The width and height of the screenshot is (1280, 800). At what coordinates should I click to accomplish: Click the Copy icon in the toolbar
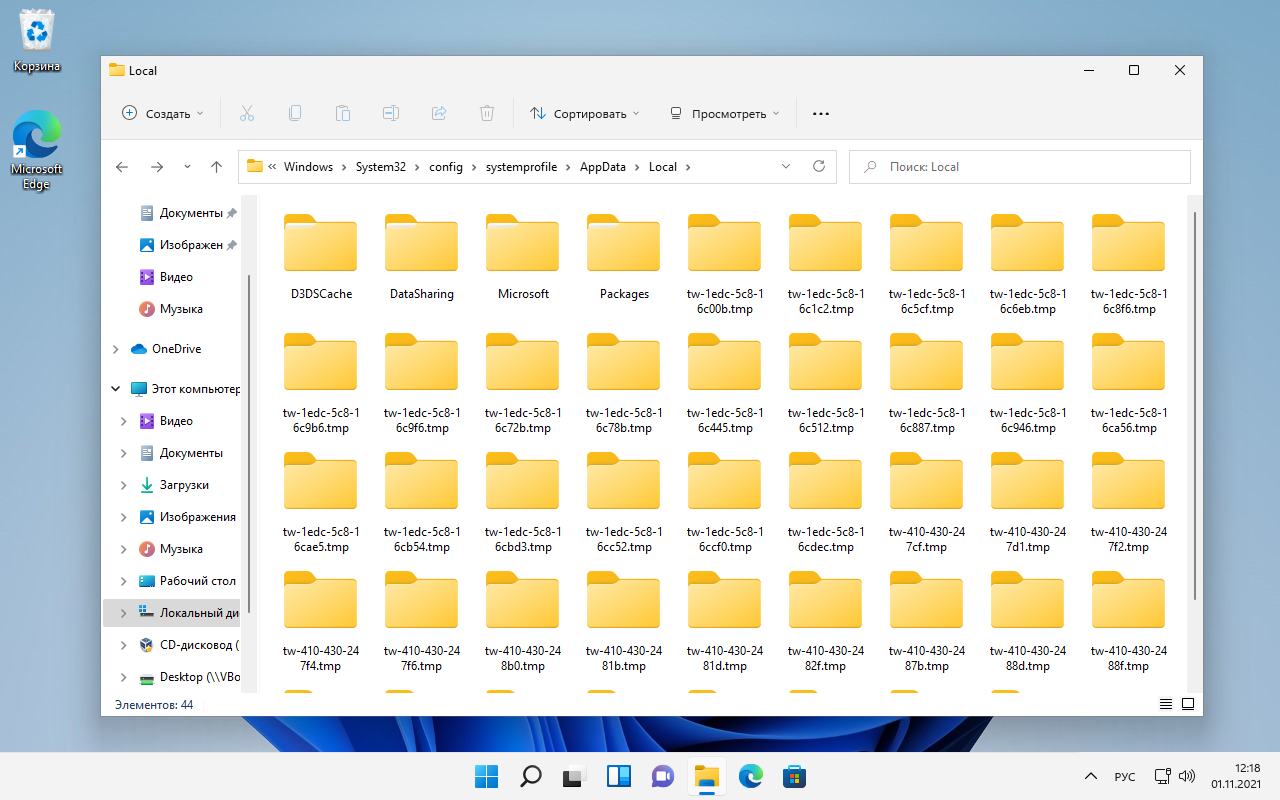pos(294,113)
